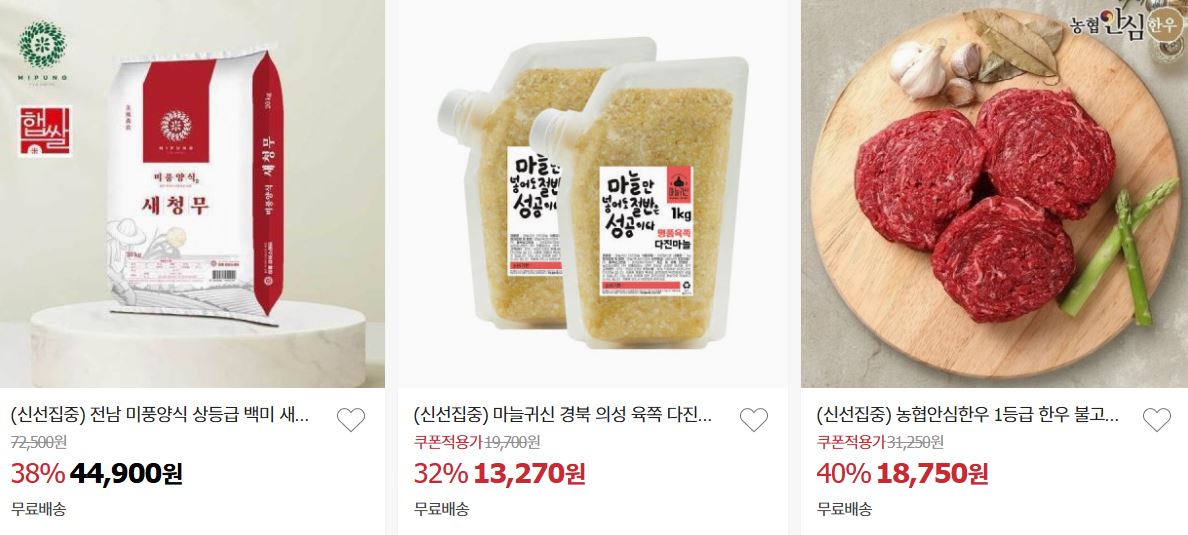Screen dimensions: 1188x535
Task: Open the Hanwoo bulgogi beef product image
Action: coord(994,194)
